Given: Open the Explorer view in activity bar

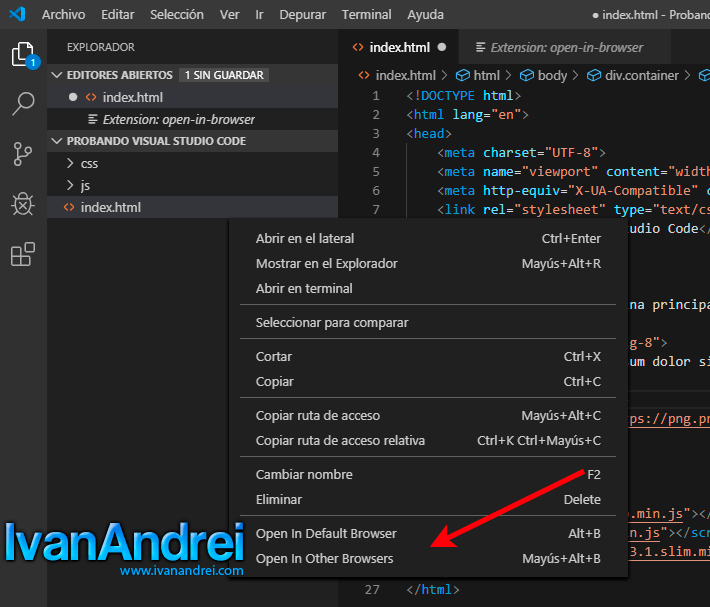Looking at the screenshot, I should coord(23,54).
